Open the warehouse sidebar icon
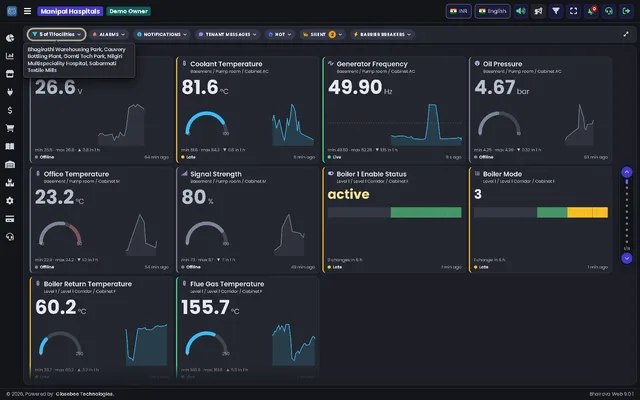Viewport: 640px width, 400px height. [10, 164]
